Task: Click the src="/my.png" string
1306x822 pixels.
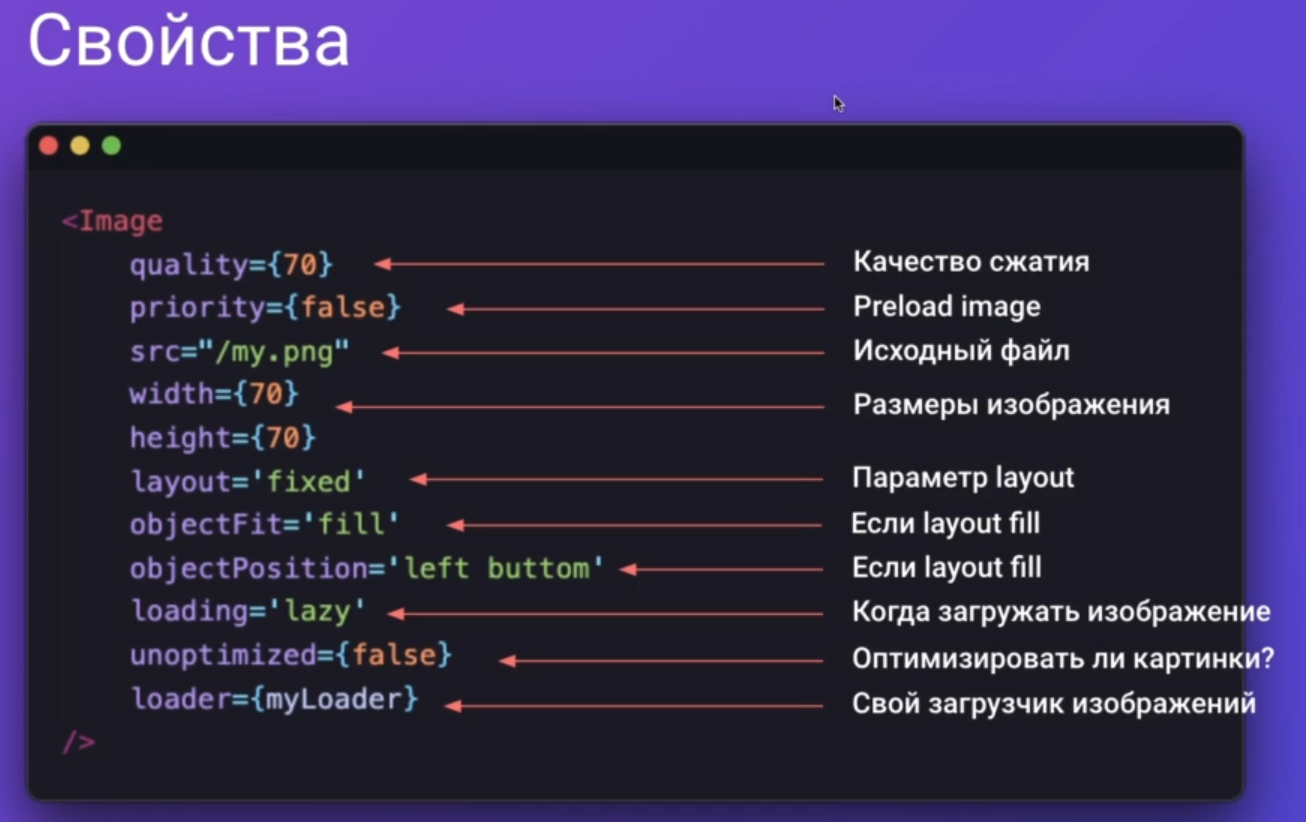Action: pos(240,352)
